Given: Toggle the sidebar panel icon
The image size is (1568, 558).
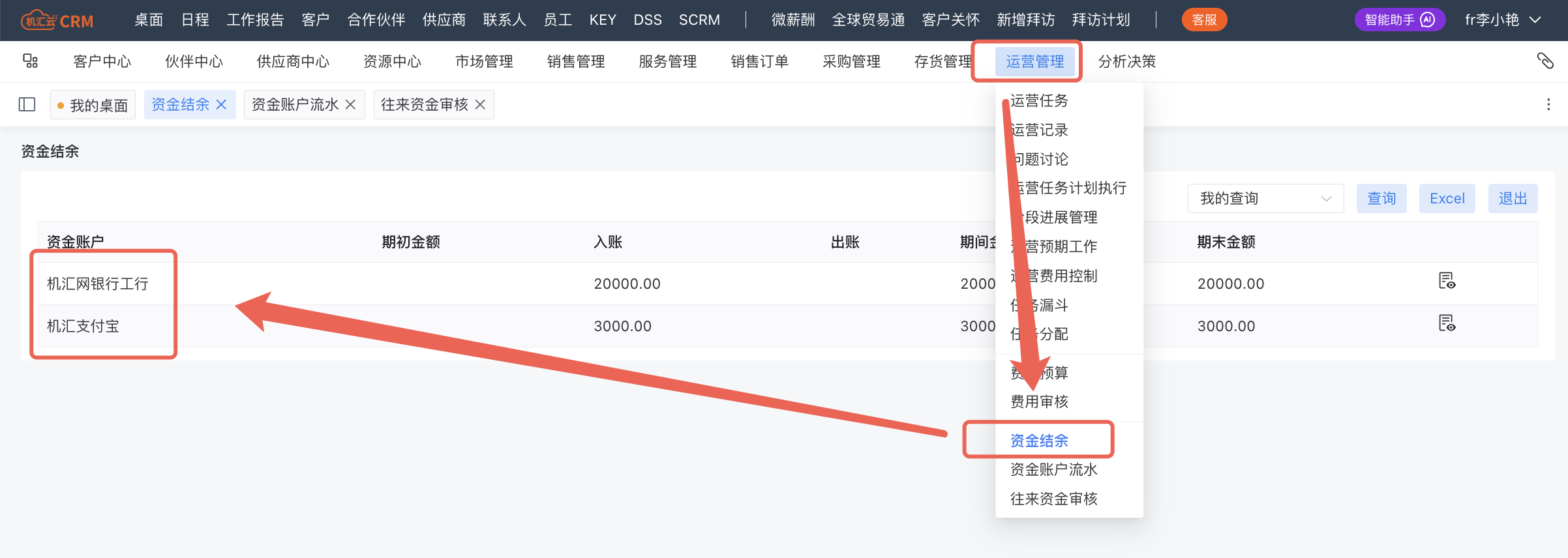Looking at the screenshot, I should coord(27,104).
